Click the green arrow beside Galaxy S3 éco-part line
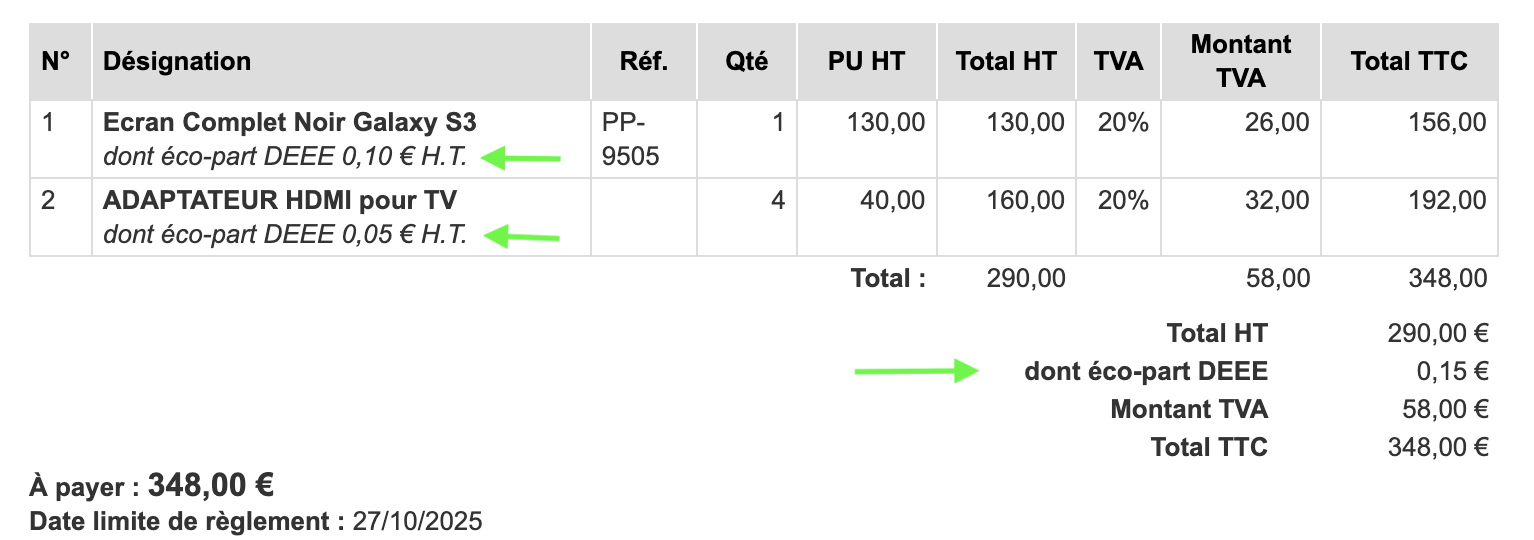This screenshot has width=1534, height=540. [x=521, y=157]
